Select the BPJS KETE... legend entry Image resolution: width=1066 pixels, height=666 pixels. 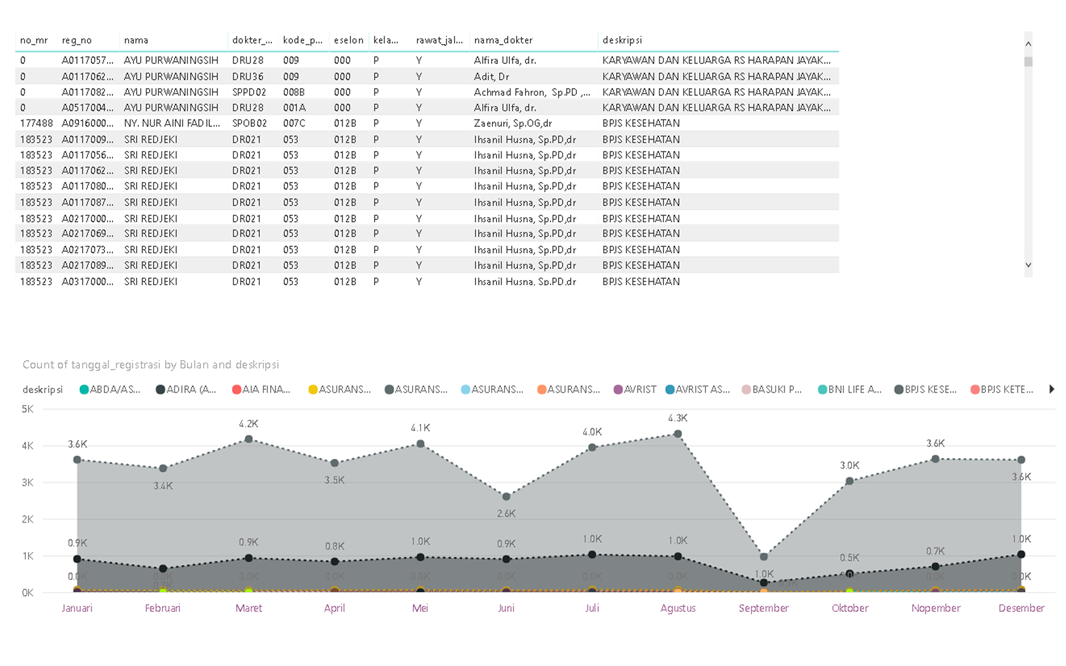(1001, 389)
